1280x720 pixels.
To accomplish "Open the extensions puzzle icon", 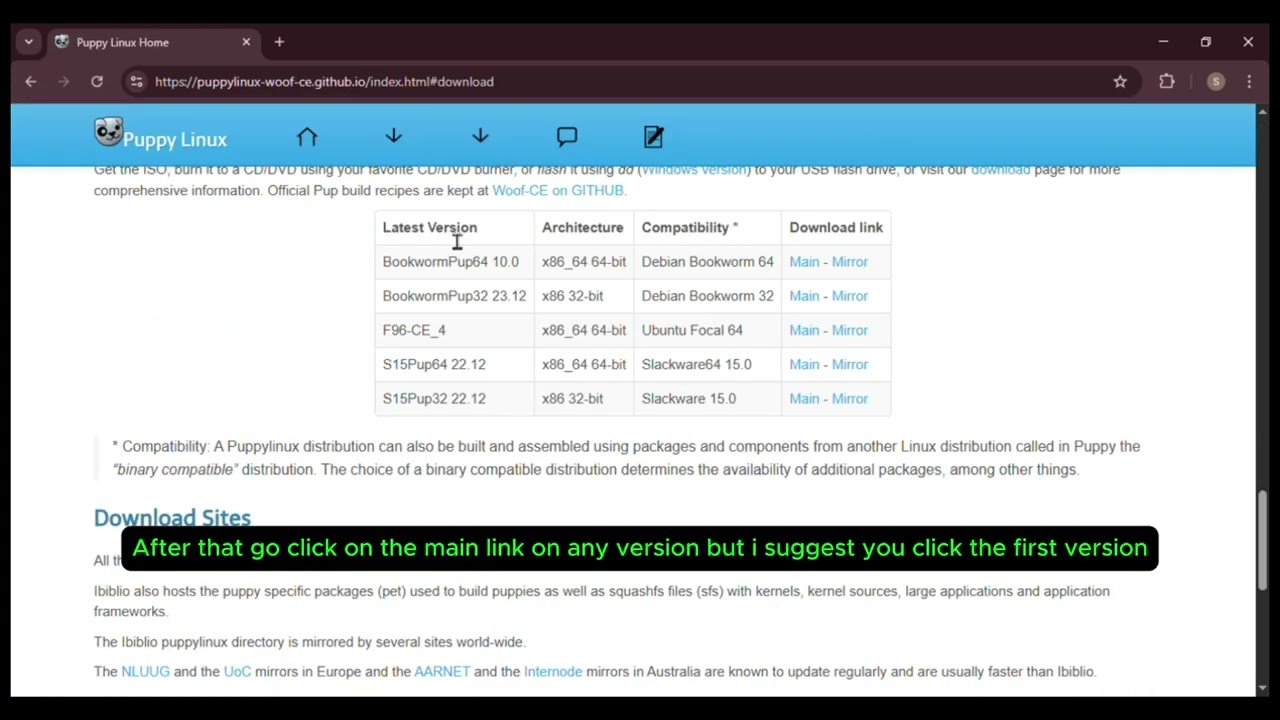I will click(1167, 82).
